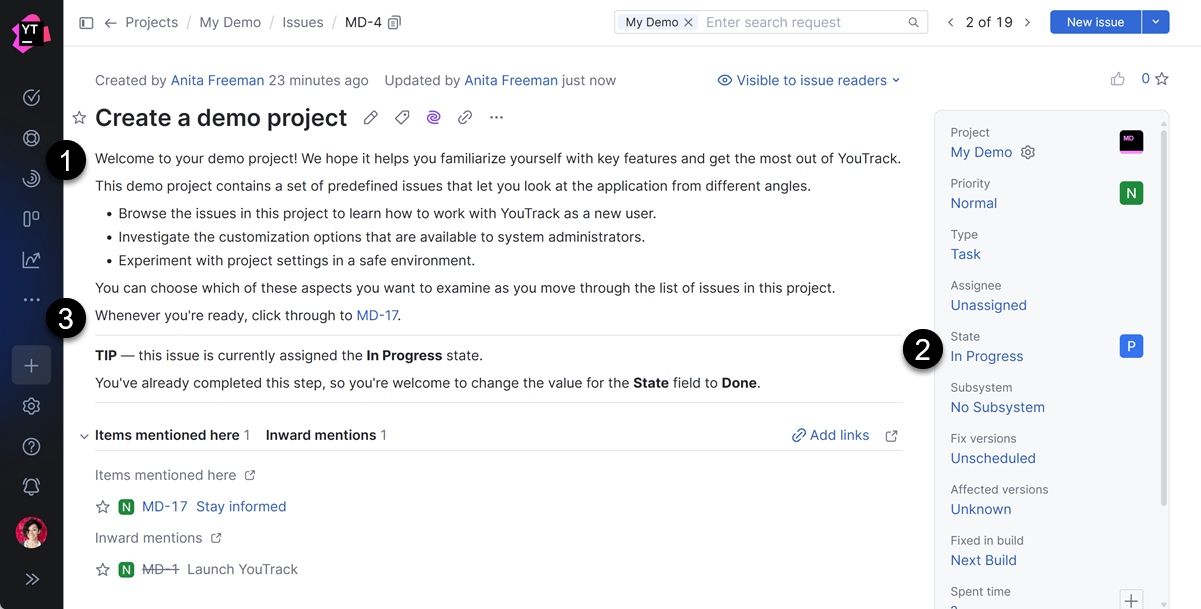Star the MD-17 issue
This screenshot has width=1201, height=609.
click(x=103, y=507)
